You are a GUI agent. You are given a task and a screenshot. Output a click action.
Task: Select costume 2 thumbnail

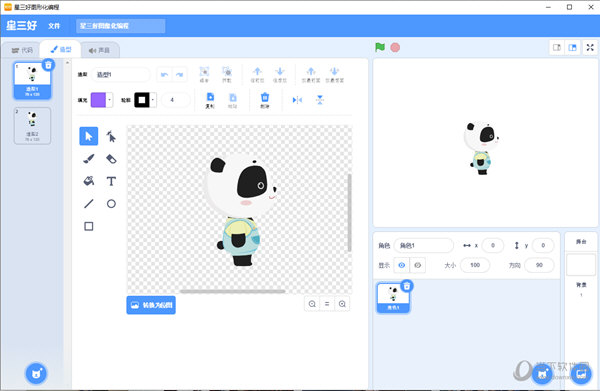[x=33, y=126]
